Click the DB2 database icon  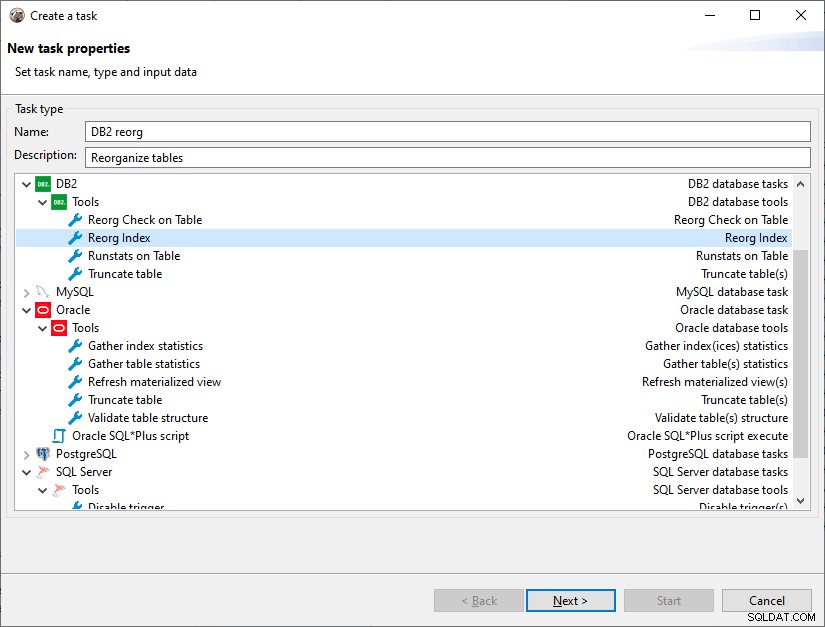pyautogui.click(x=43, y=184)
